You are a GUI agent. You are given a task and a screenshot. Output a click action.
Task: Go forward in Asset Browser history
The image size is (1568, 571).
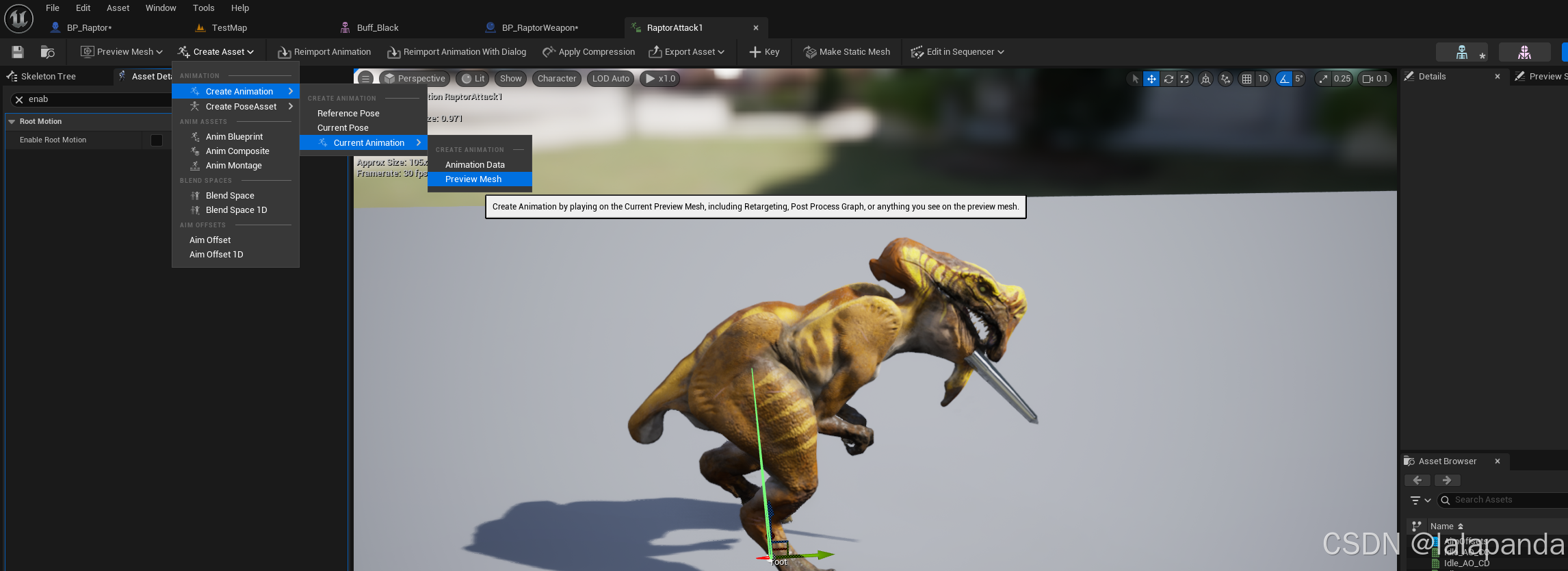pos(1447,481)
